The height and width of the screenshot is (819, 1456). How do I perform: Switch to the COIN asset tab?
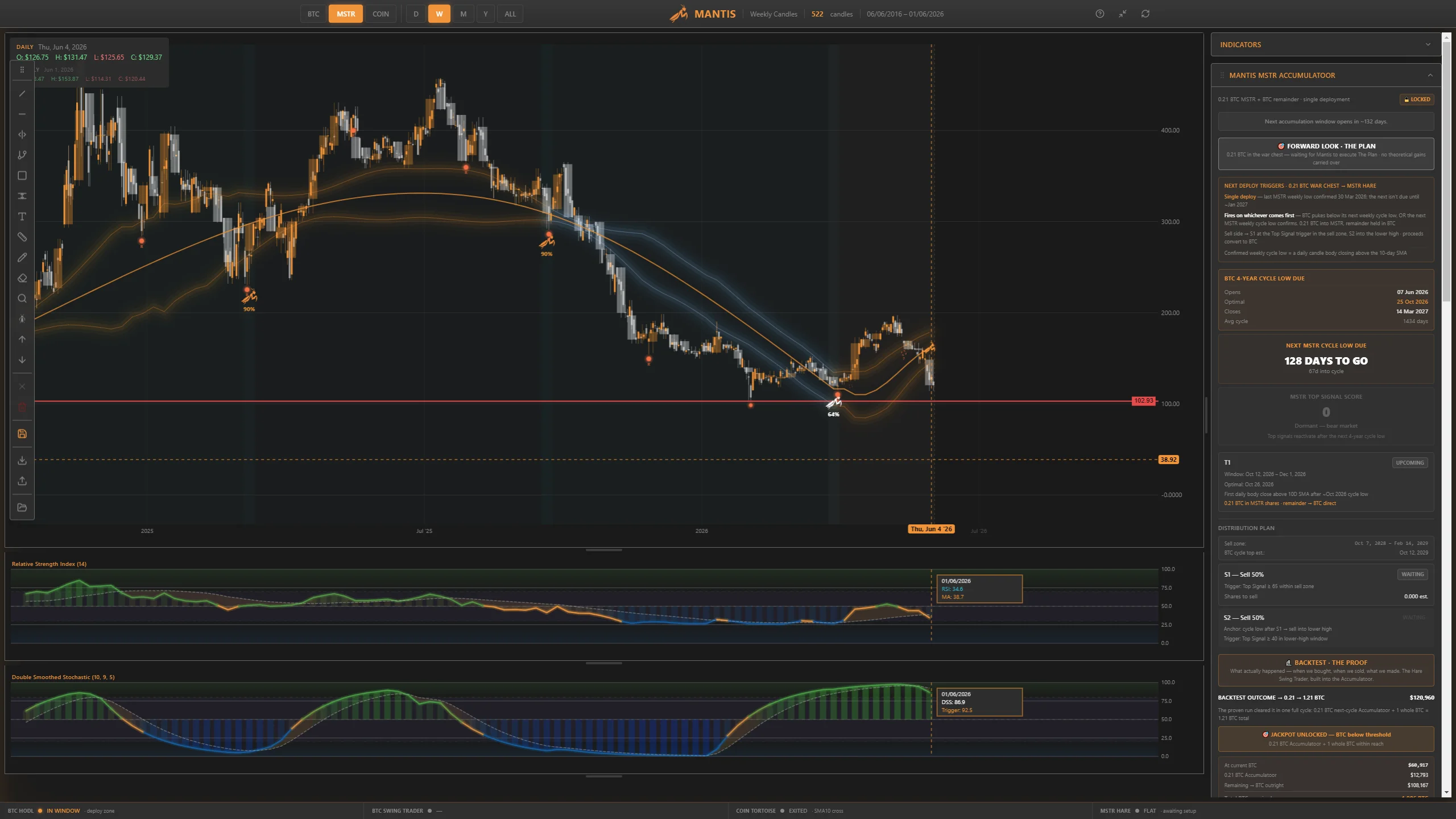(x=381, y=14)
